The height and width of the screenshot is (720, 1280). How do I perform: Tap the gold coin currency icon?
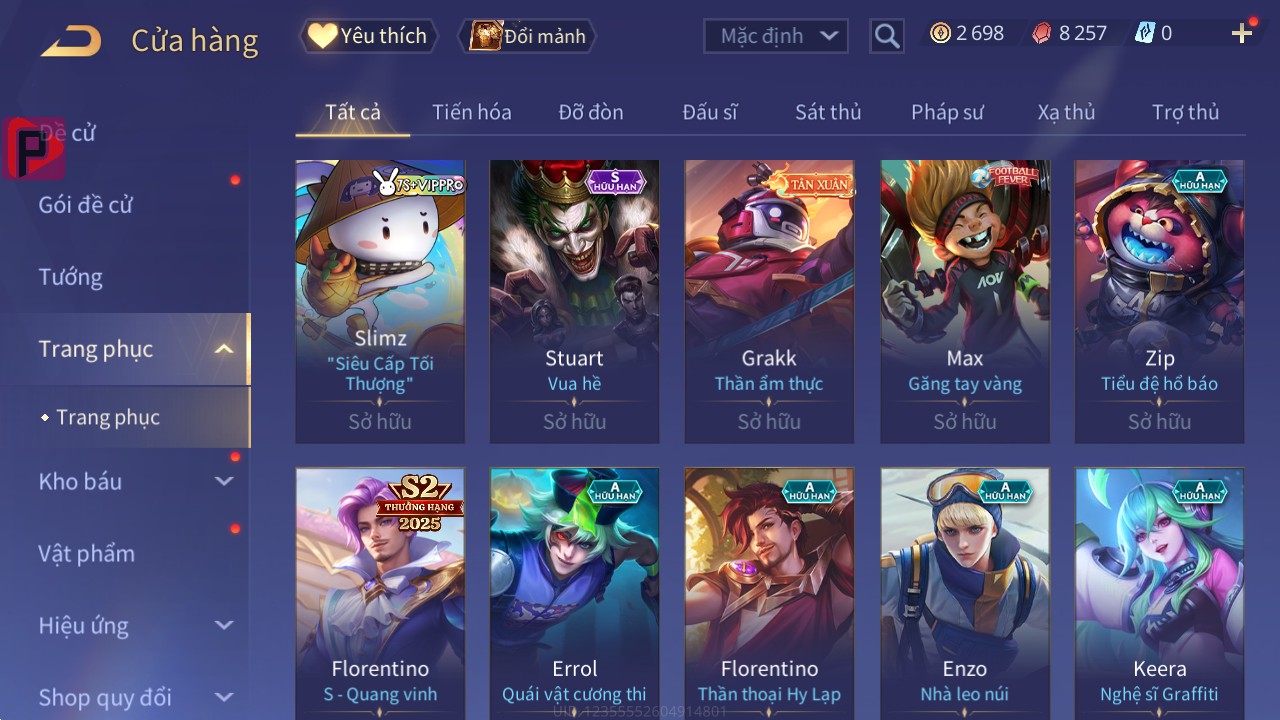[940, 33]
